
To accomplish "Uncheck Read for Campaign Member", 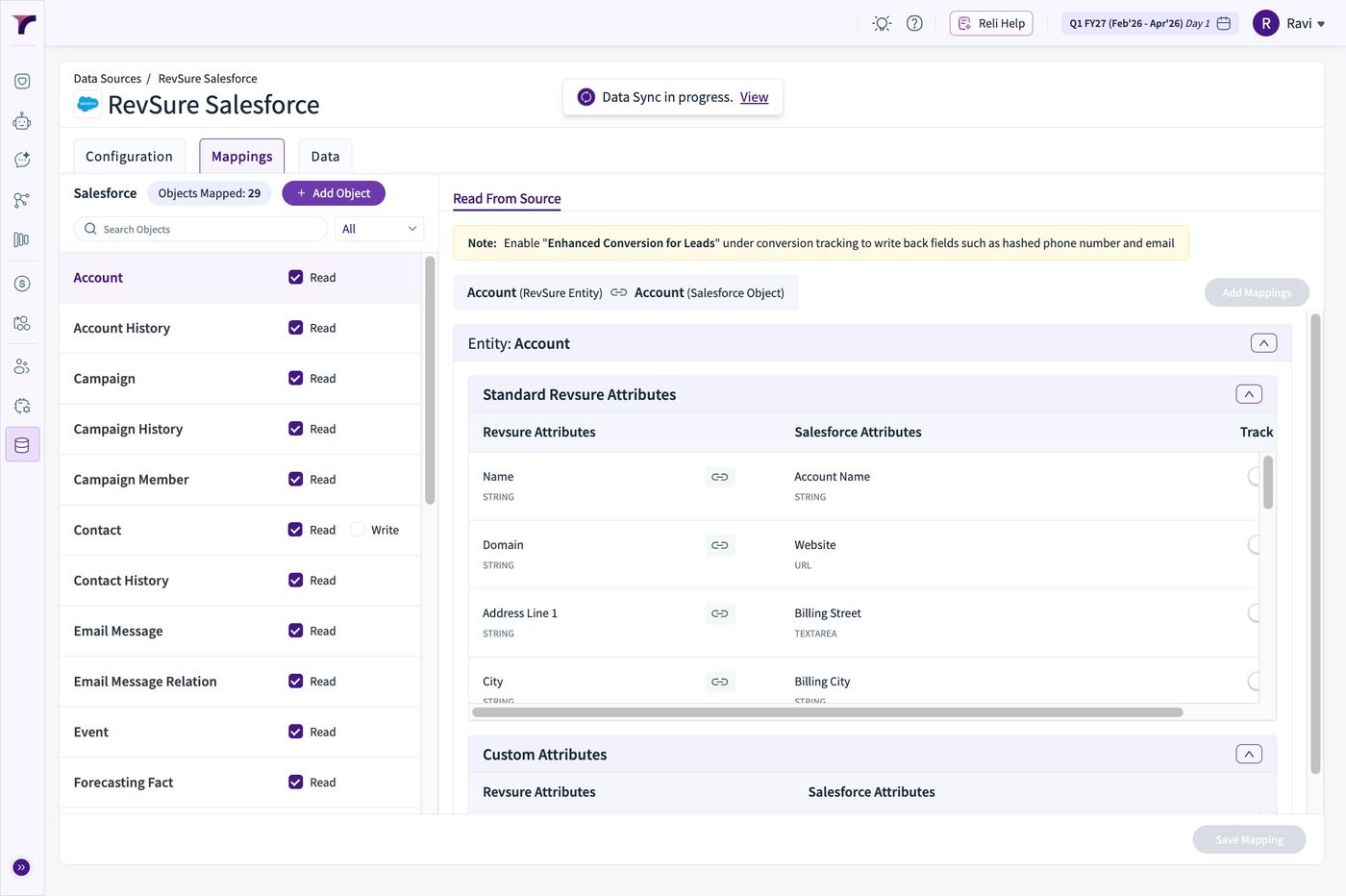I will [295, 479].
